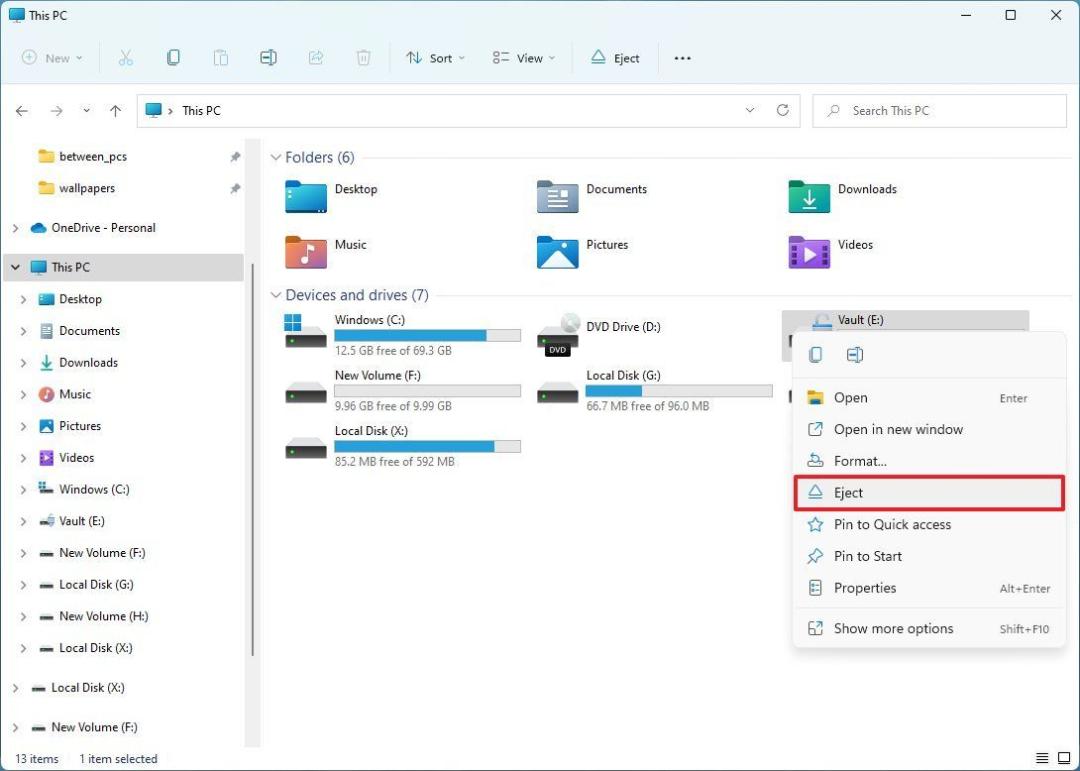
Task: Select the Videos folder icon in Folders
Action: (809, 252)
